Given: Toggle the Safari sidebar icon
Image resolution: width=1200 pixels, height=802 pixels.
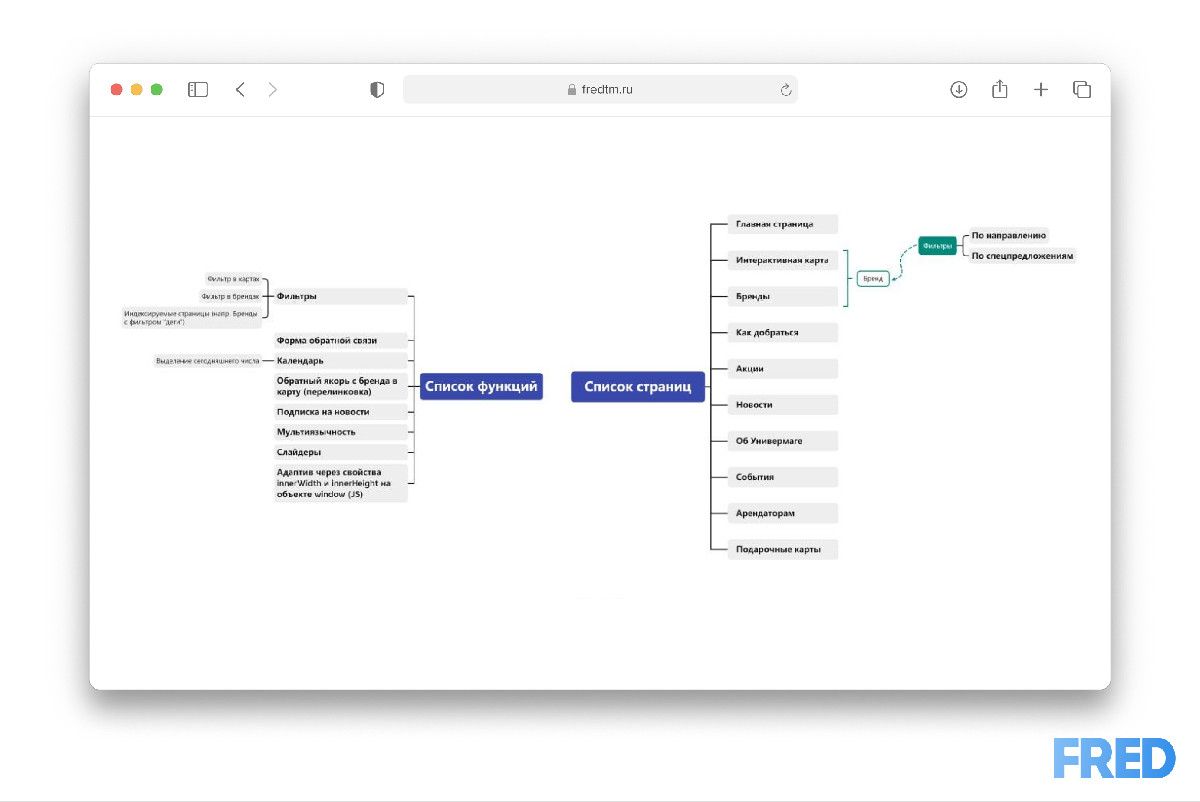Looking at the screenshot, I should point(198,90).
